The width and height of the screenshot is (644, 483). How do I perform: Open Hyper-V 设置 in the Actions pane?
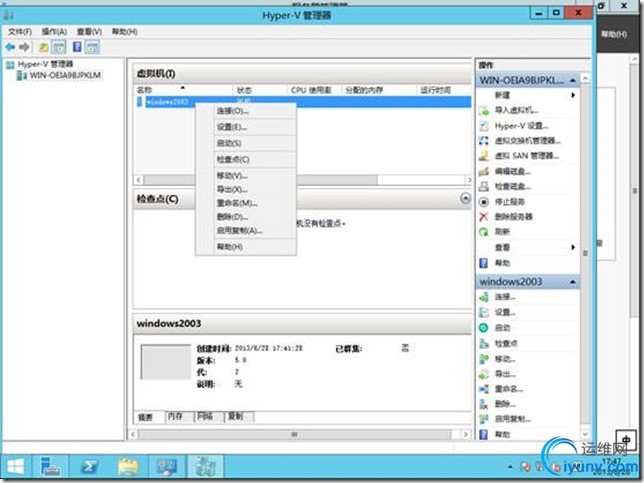point(521,126)
